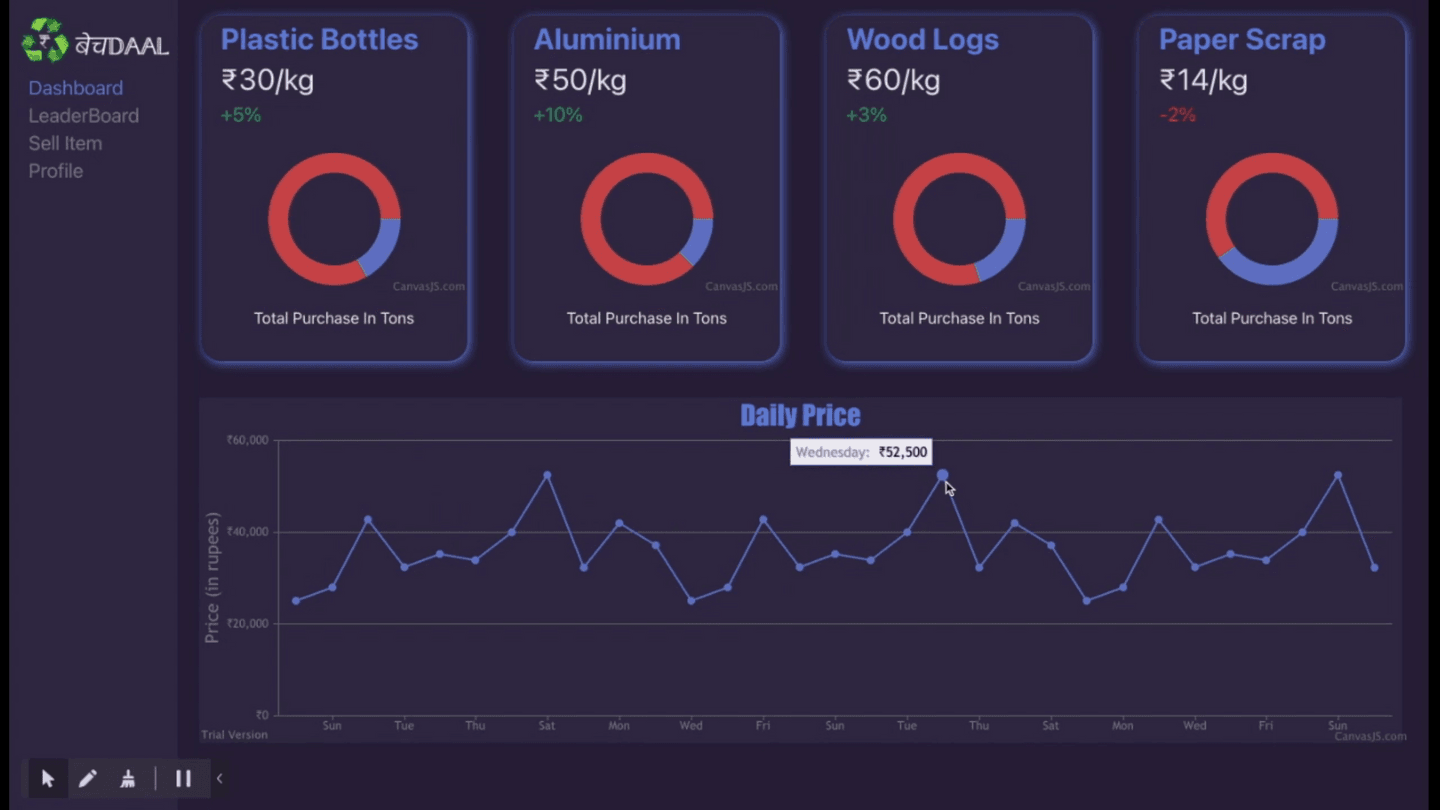Click the ₹60/kg price
Image resolution: width=1440 pixels, height=810 pixels.
coord(893,80)
